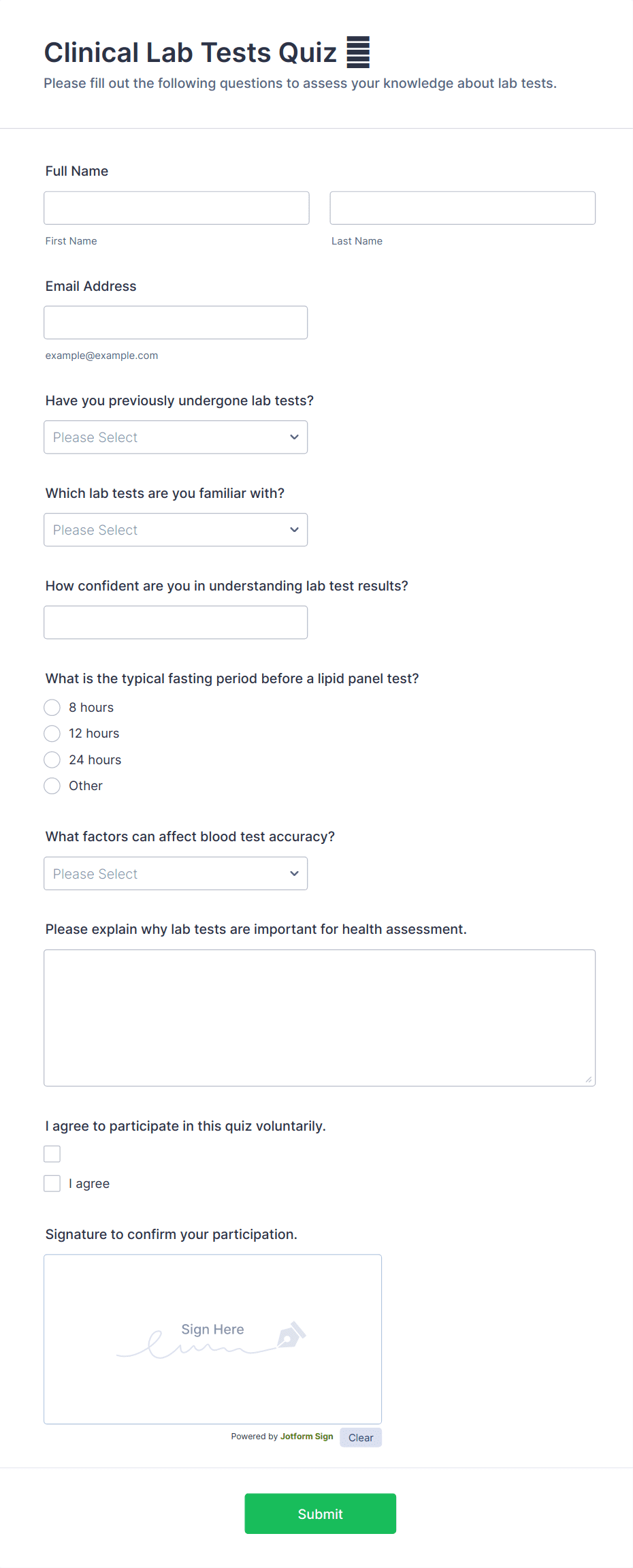Open the blood test accuracy factors dropdown
This screenshot has height=1568, width=633.
tap(176, 874)
